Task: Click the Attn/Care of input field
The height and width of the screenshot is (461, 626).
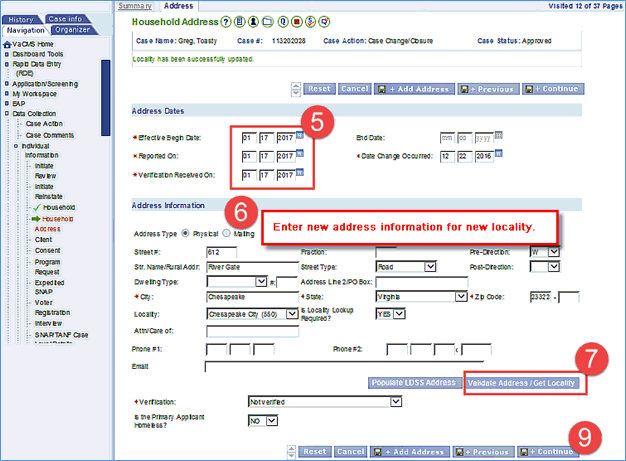Action: tap(252, 331)
